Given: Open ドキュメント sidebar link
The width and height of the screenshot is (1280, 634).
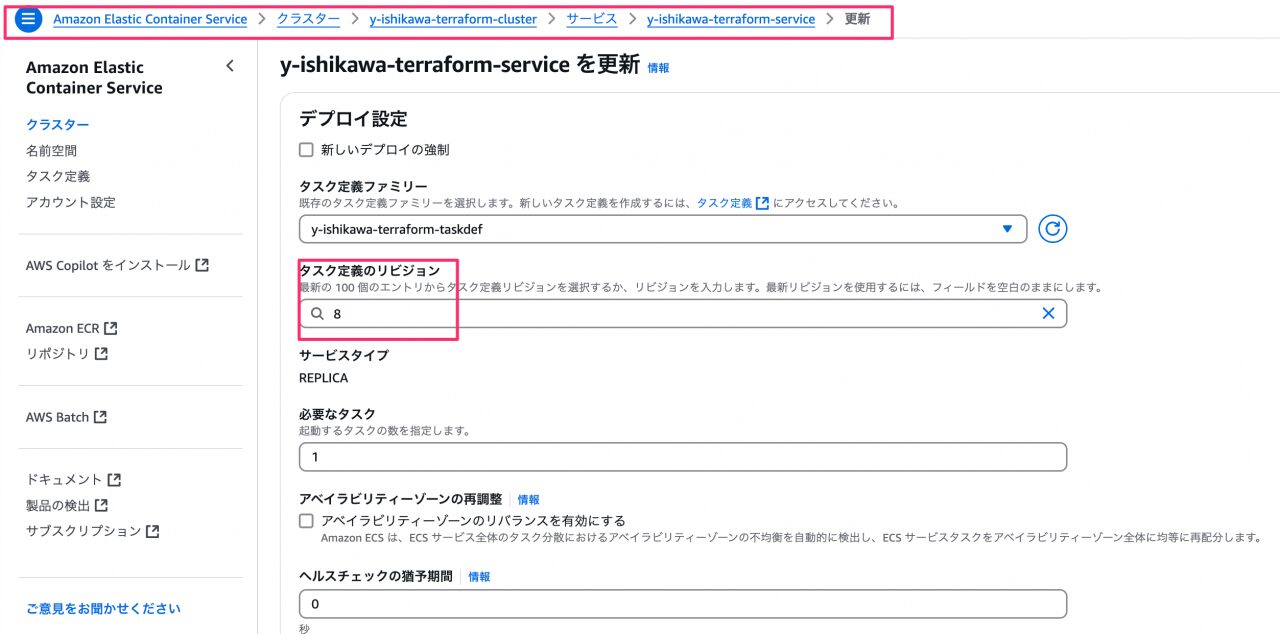Looking at the screenshot, I should point(64,480).
